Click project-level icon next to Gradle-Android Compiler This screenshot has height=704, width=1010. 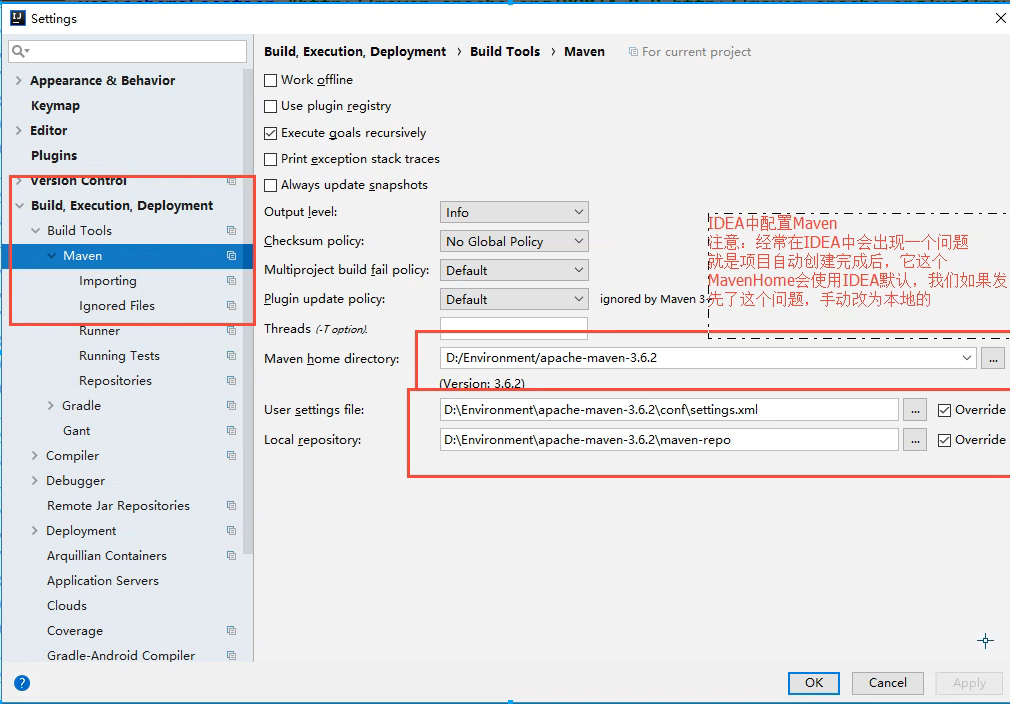pos(231,656)
